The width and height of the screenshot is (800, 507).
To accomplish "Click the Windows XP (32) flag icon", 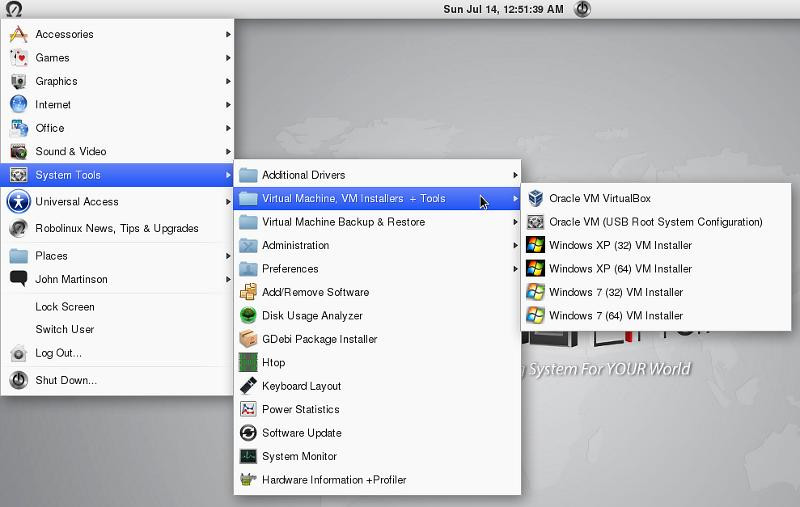I will (x=535, y=245).
